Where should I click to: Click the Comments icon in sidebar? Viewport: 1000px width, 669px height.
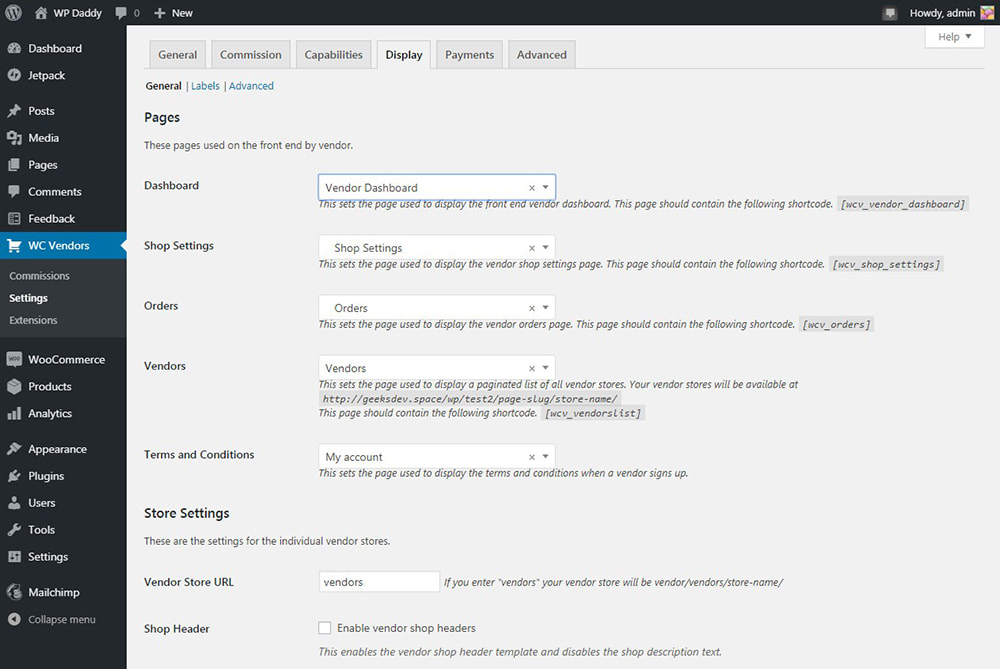14,191
